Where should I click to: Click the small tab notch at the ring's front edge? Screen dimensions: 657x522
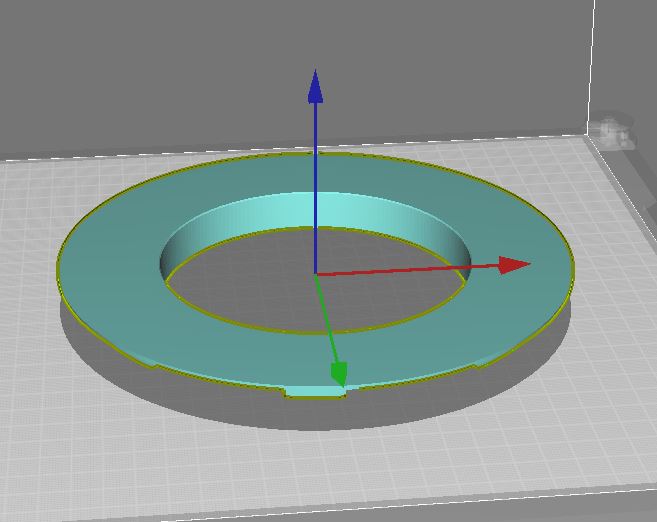coord(316,392)
